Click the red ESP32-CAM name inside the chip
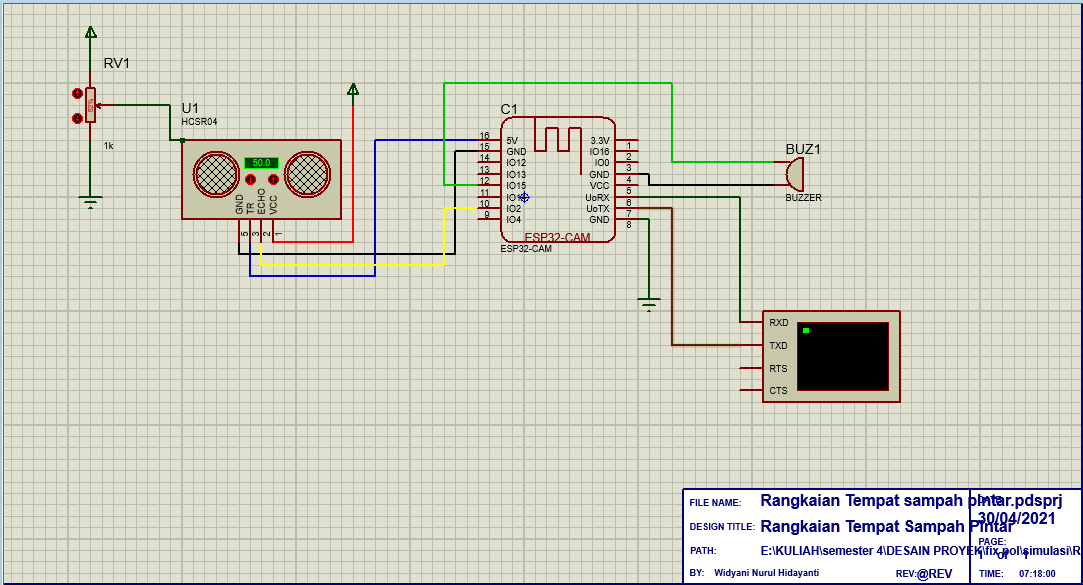This screenshot has width=1083, height=585. pyautogui.click(x=557, y=238)
